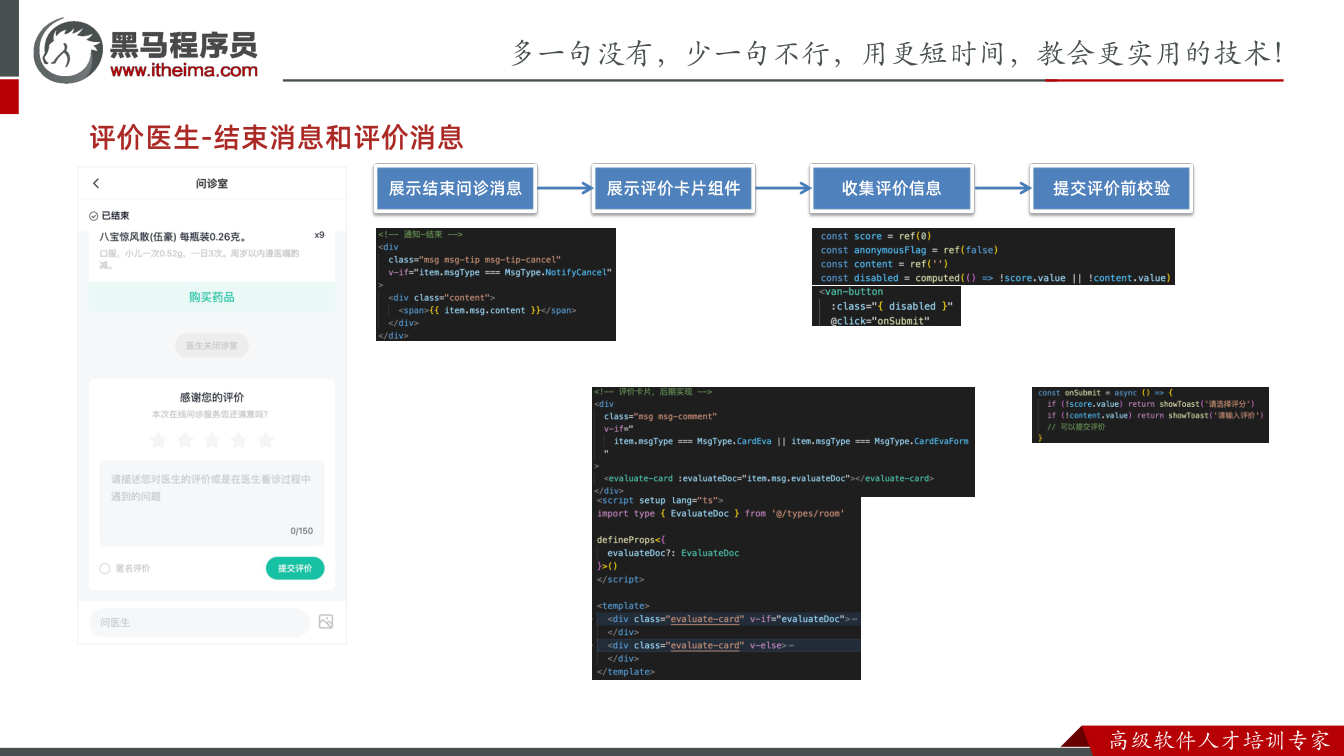Click the 评价医生-结束消息和评价消息 slide title
The width and height of the screenshot is (1344, 756).
pos(276,138)
